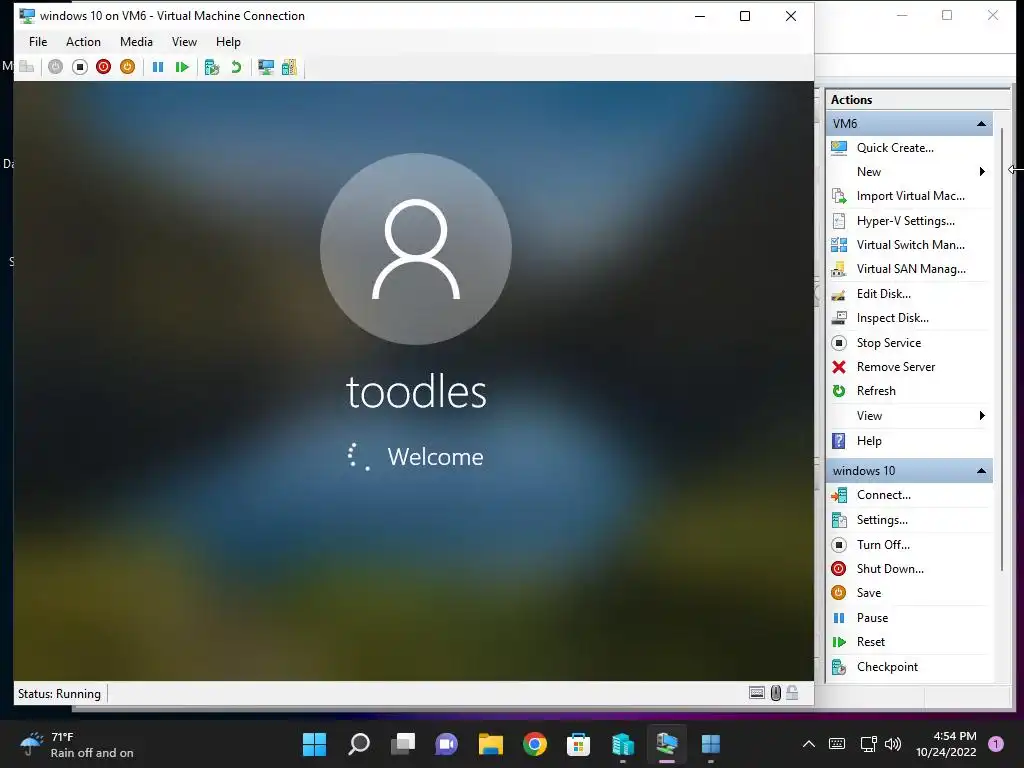Click Pause in Actions pane

(872, 618)
